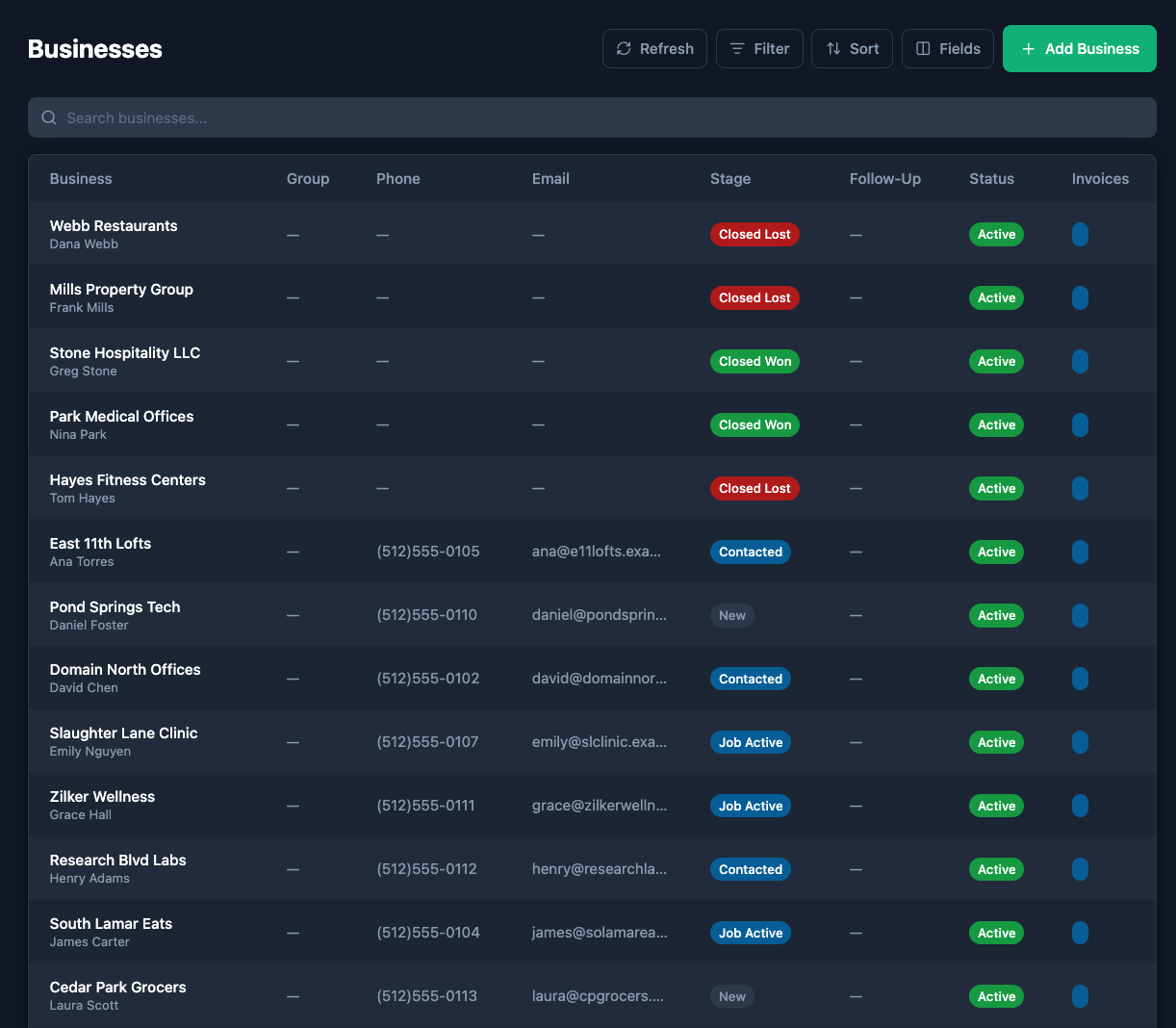Viewport: 1176px width, 1028px height.
Task: Click Active status badge for Zilker Wellness
Action: tap(996, 806)
